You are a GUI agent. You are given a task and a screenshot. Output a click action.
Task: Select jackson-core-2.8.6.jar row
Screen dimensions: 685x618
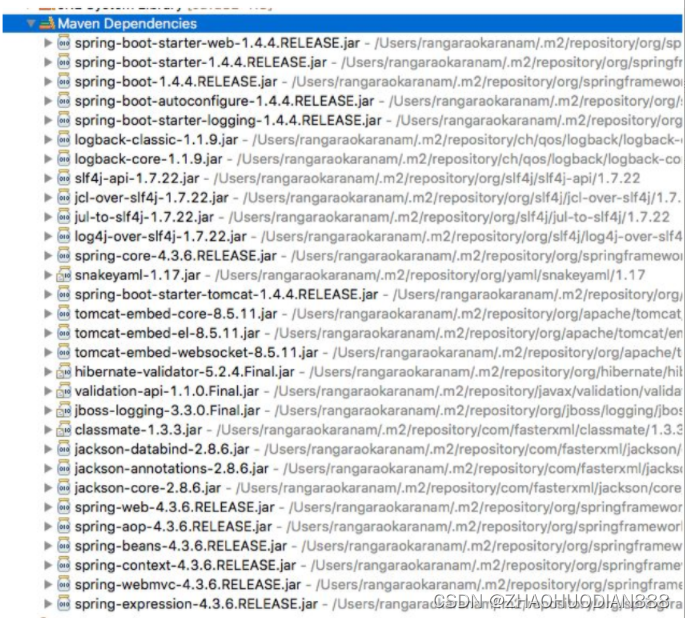tap(342, 488)
